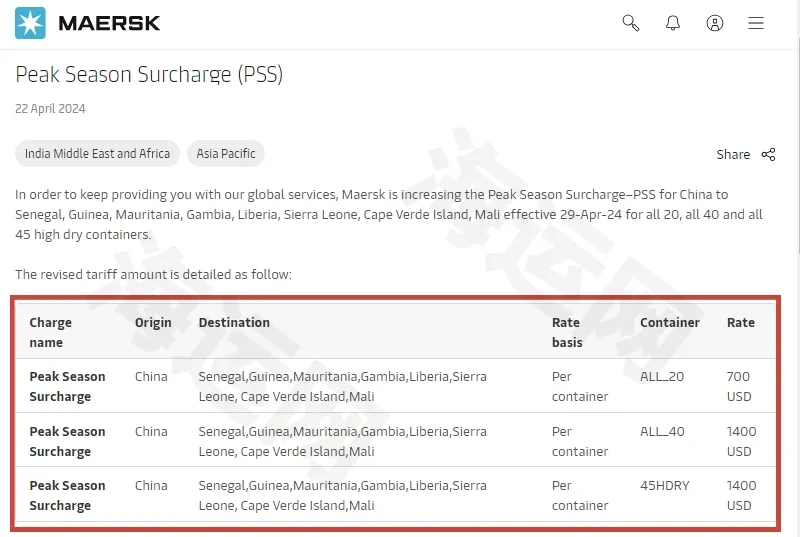
Task: Click the Share label
Action: [733, 155]
